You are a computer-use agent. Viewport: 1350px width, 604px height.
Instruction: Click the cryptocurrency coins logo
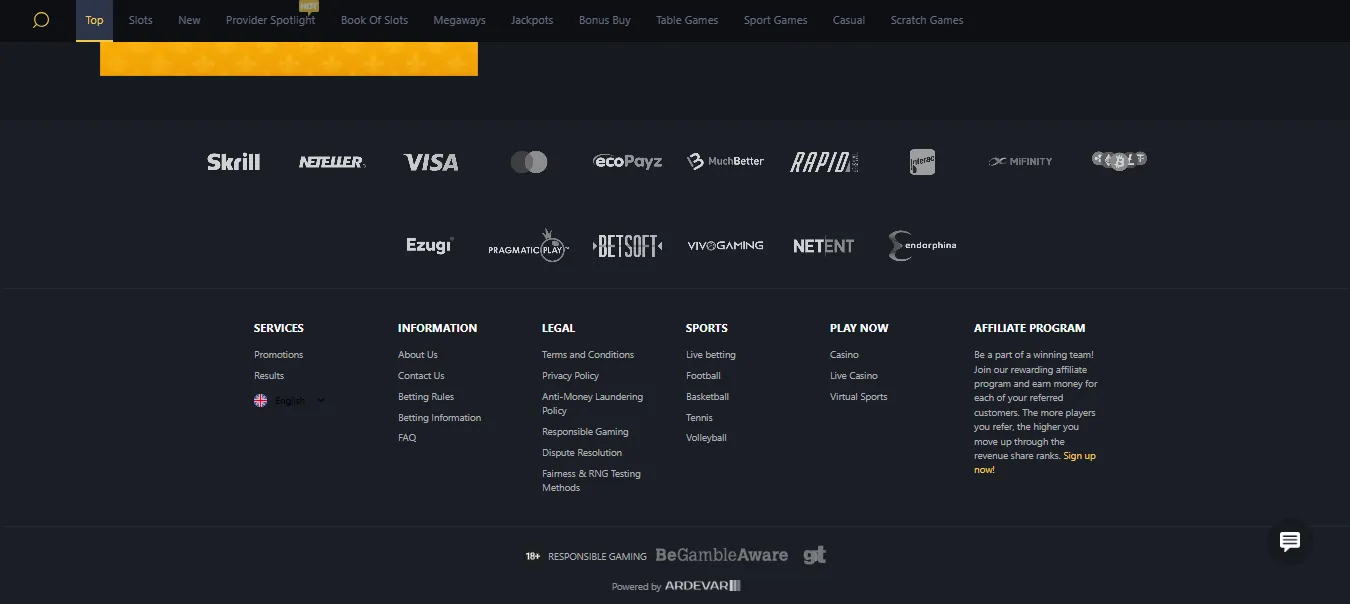pyautogui.click(x=1119, y=160)
